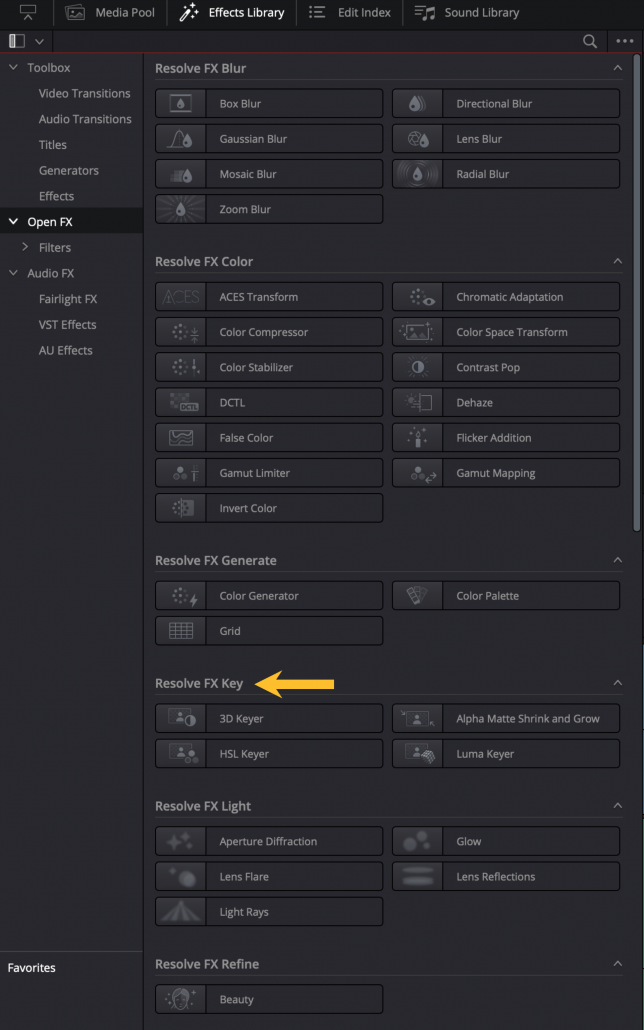Click the Luma Keyer effect icon
This screenshot has height=1030, width=644.
point(417,753)
